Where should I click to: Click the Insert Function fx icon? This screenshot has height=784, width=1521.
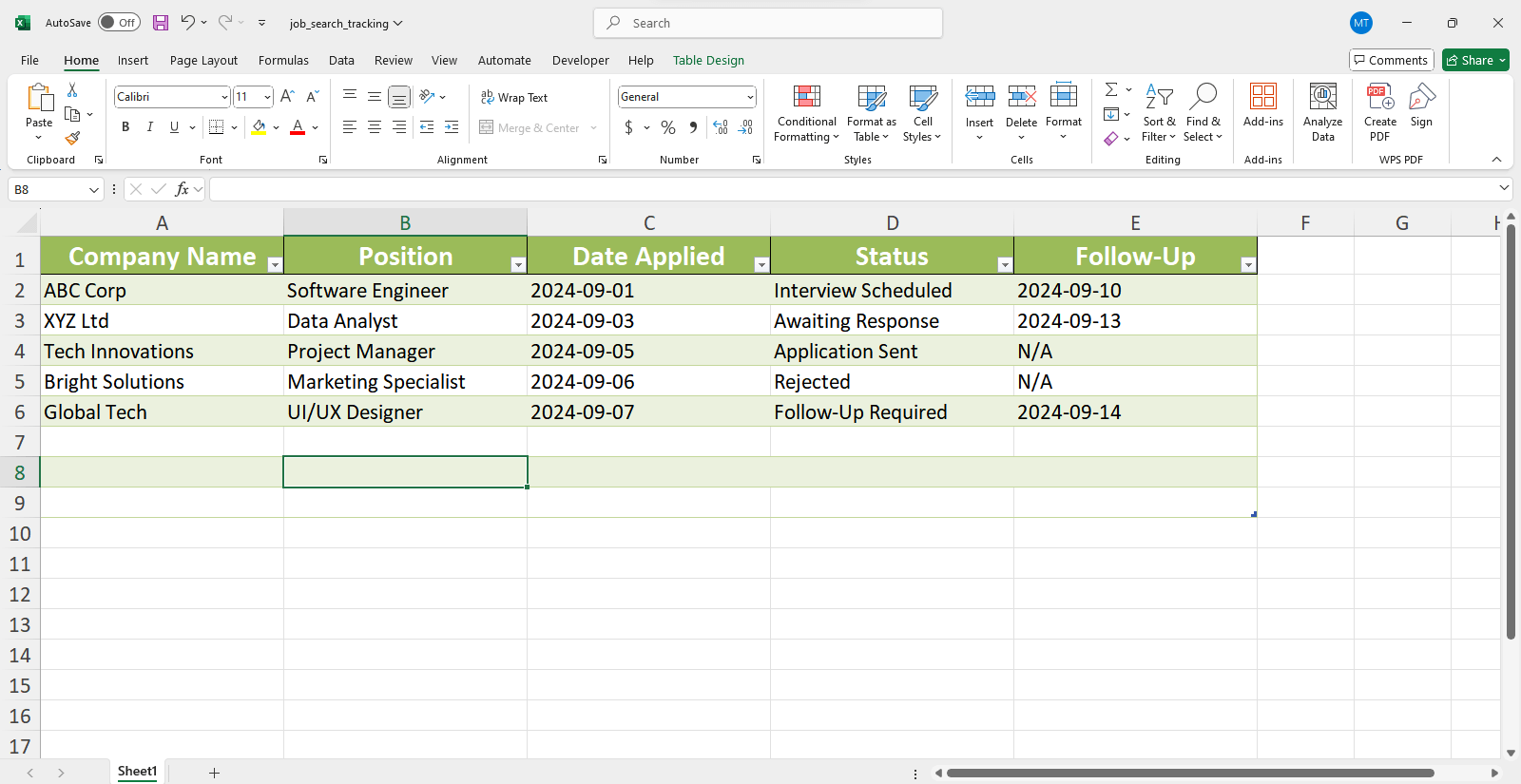coord(183,189)
